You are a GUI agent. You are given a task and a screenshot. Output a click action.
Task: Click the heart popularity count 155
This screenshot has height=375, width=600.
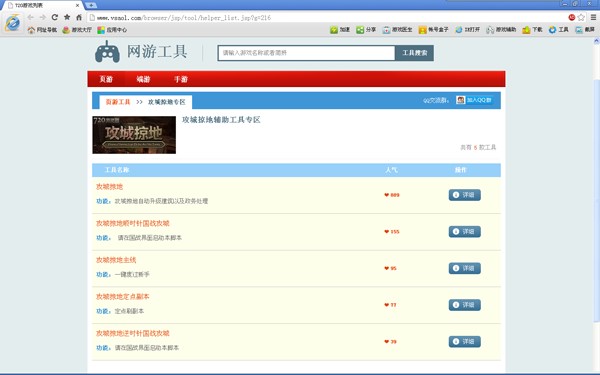coord(392,232)
